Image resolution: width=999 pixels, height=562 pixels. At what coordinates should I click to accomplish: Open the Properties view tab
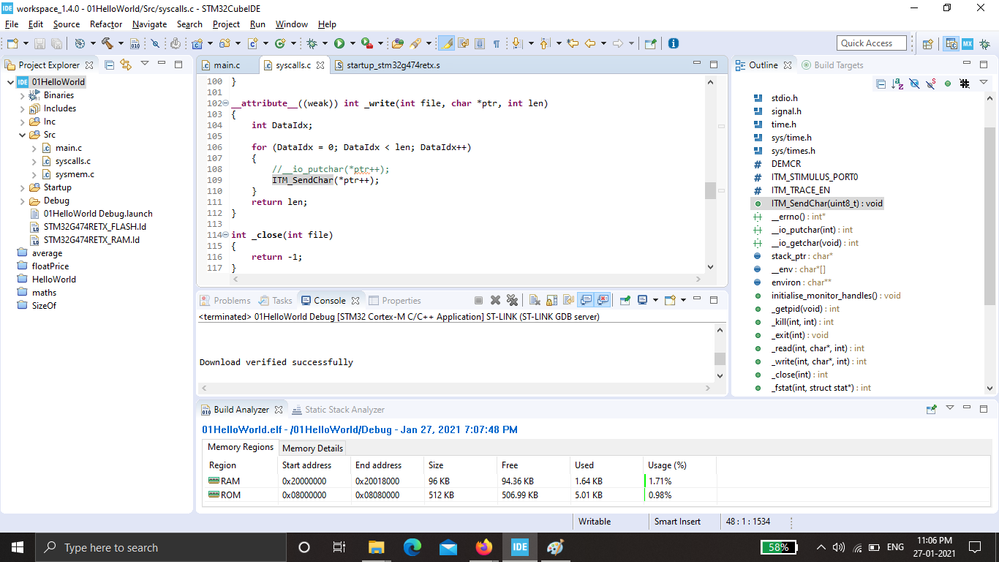click(x=395, y=301)
